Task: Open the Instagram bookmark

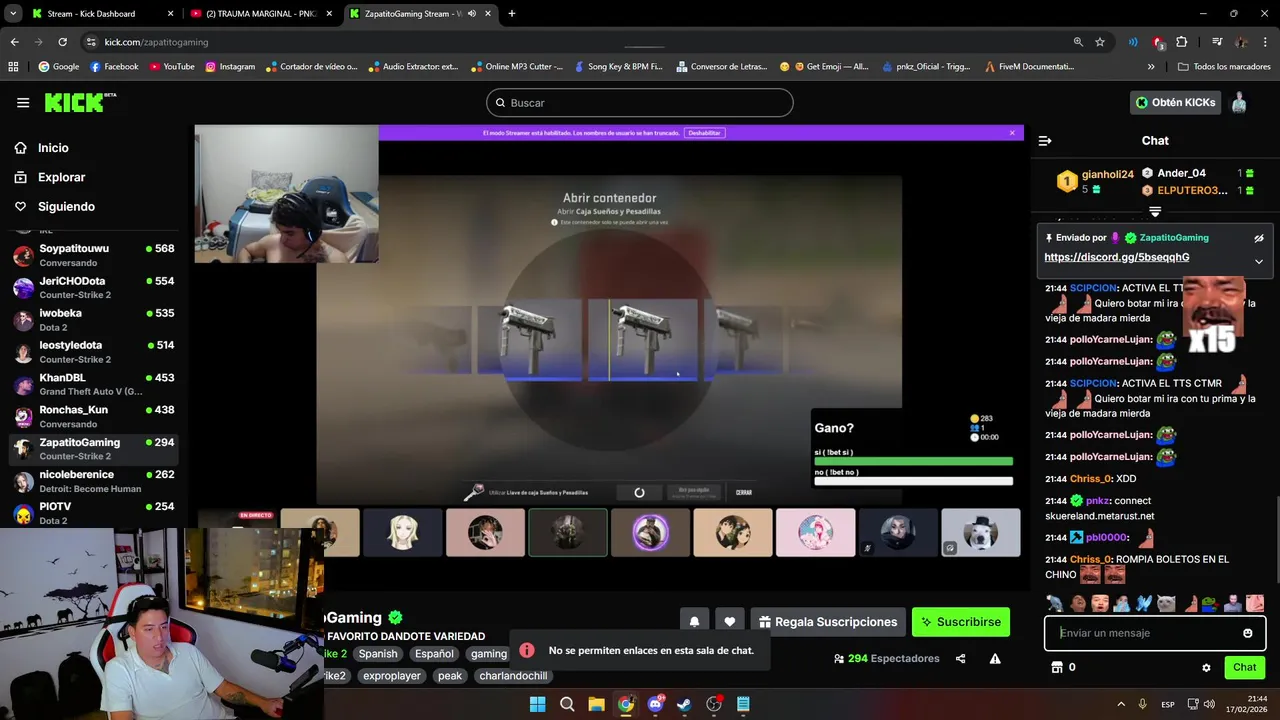Action: click(x=230, y=67)
